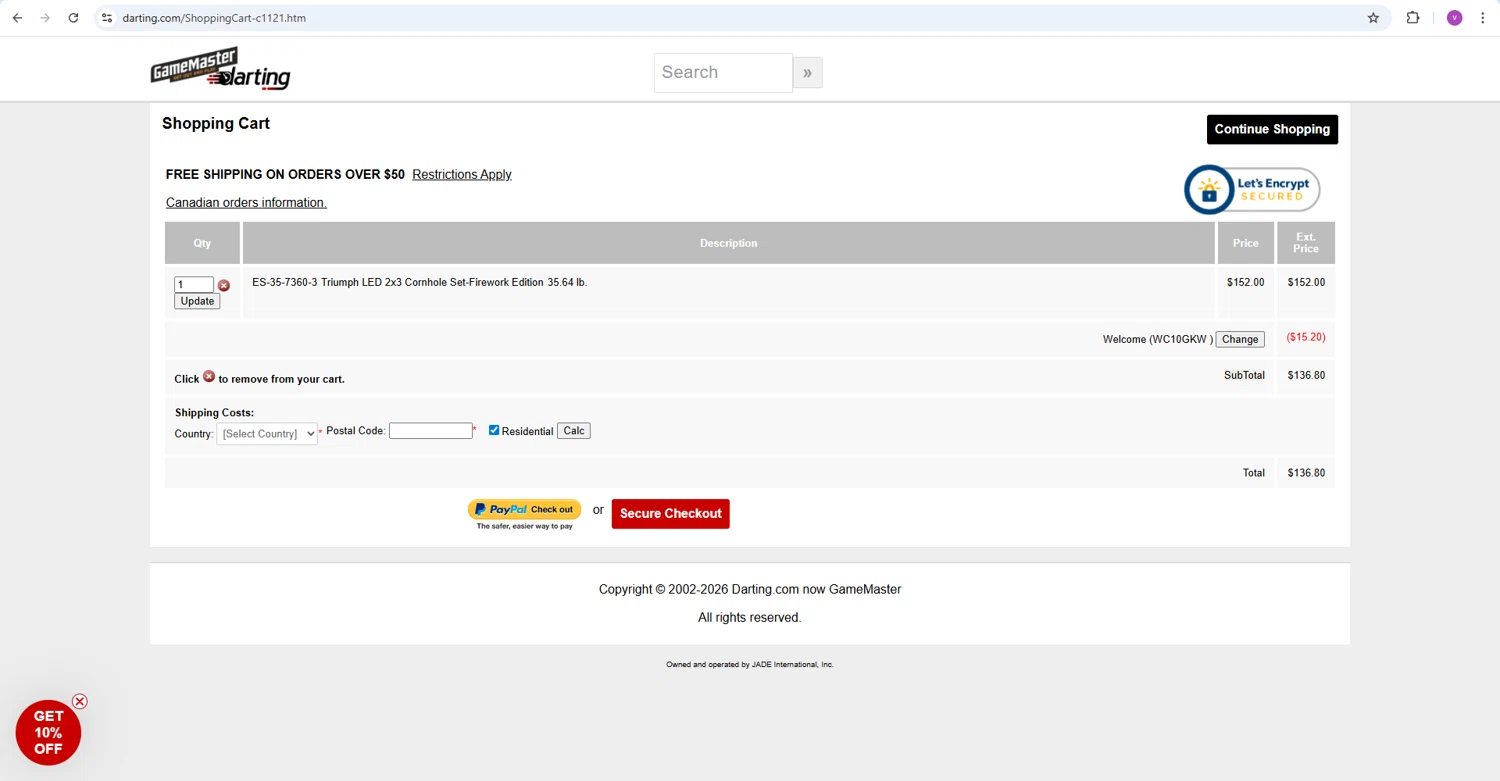Change the Welcome coupon code

coord(1240,339)
